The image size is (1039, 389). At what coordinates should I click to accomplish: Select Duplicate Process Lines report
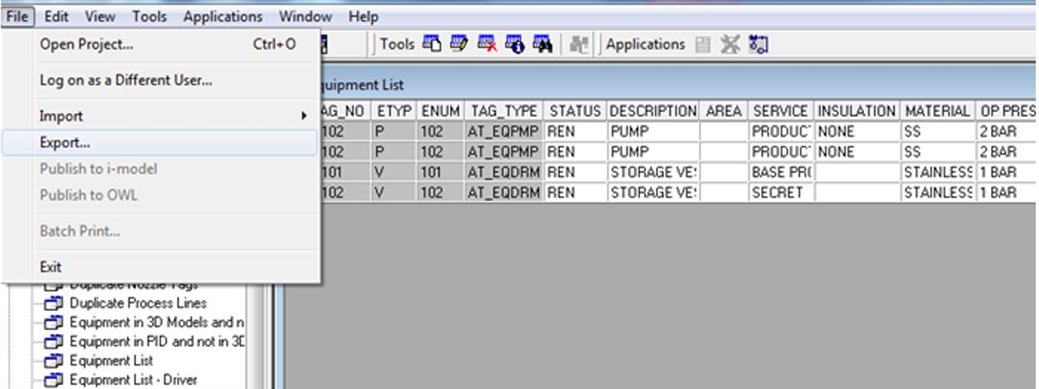click(x=138, y=303)
